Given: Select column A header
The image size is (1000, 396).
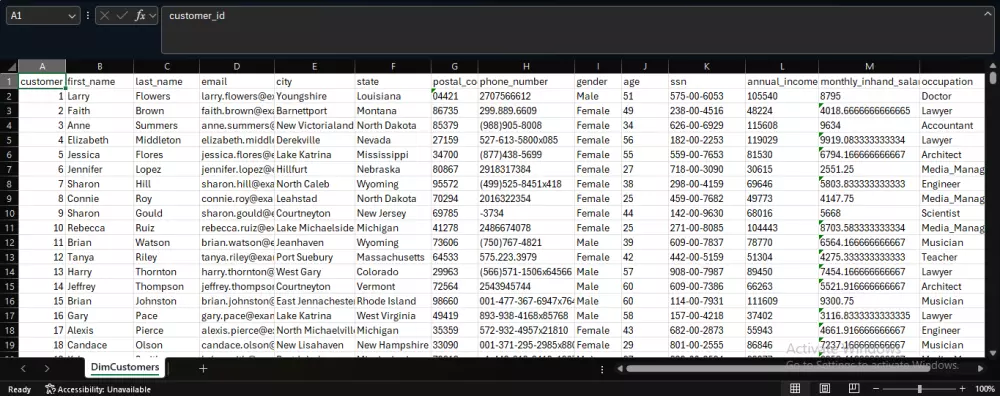Looking at the screenshot, I should click(42, 66).
